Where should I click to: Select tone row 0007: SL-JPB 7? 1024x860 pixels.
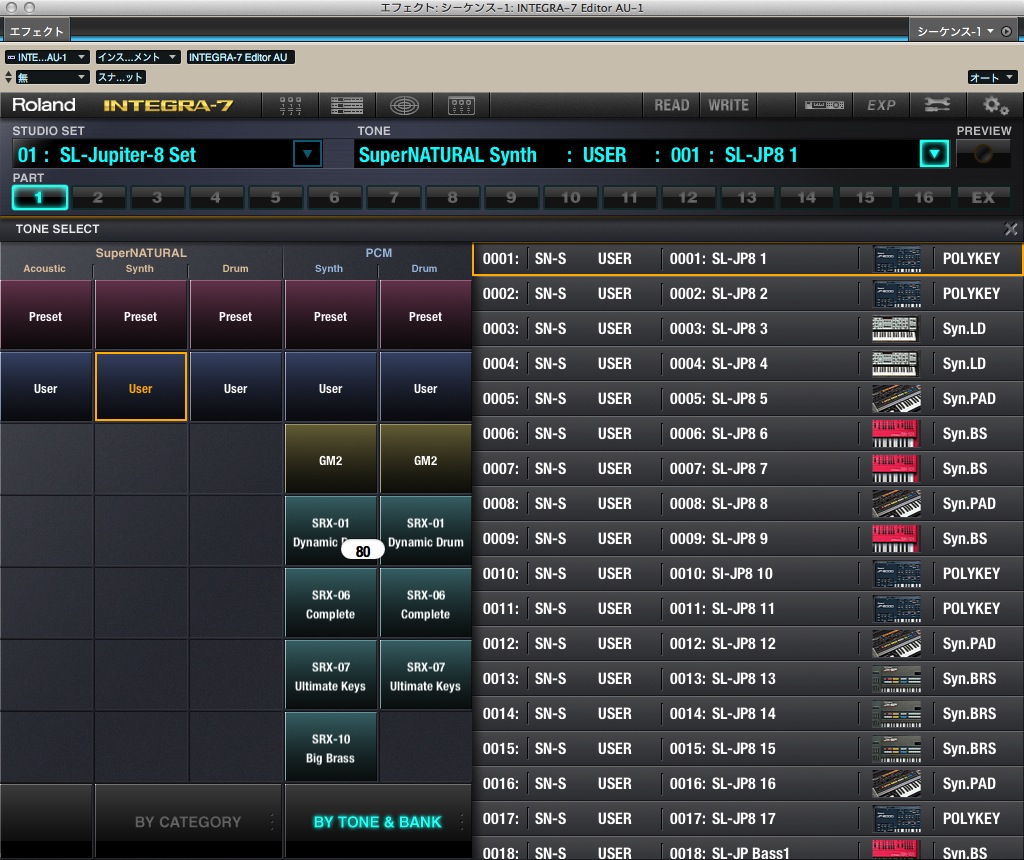click(748, 469)
